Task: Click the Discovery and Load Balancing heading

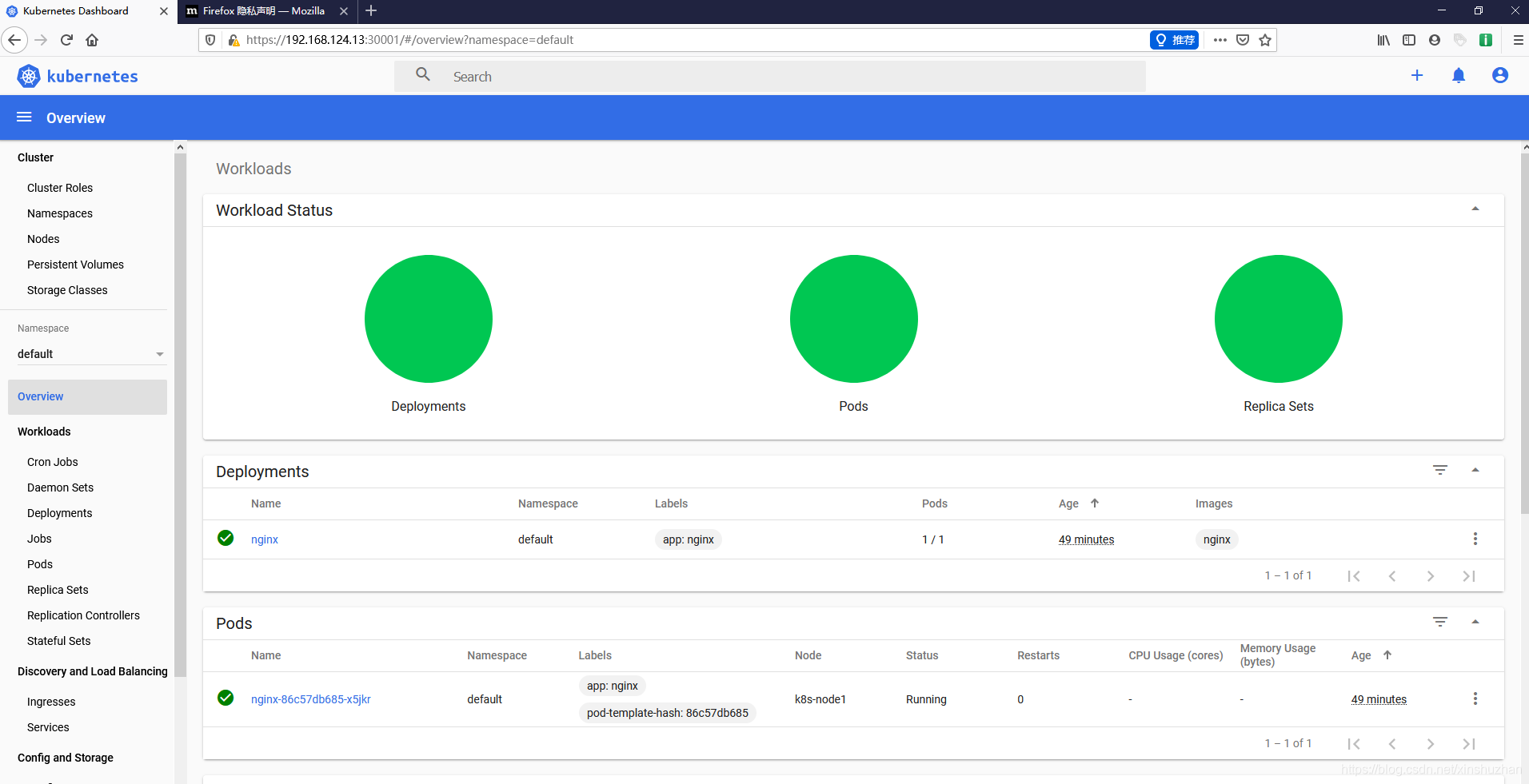Action: click(x=93, y=671)
